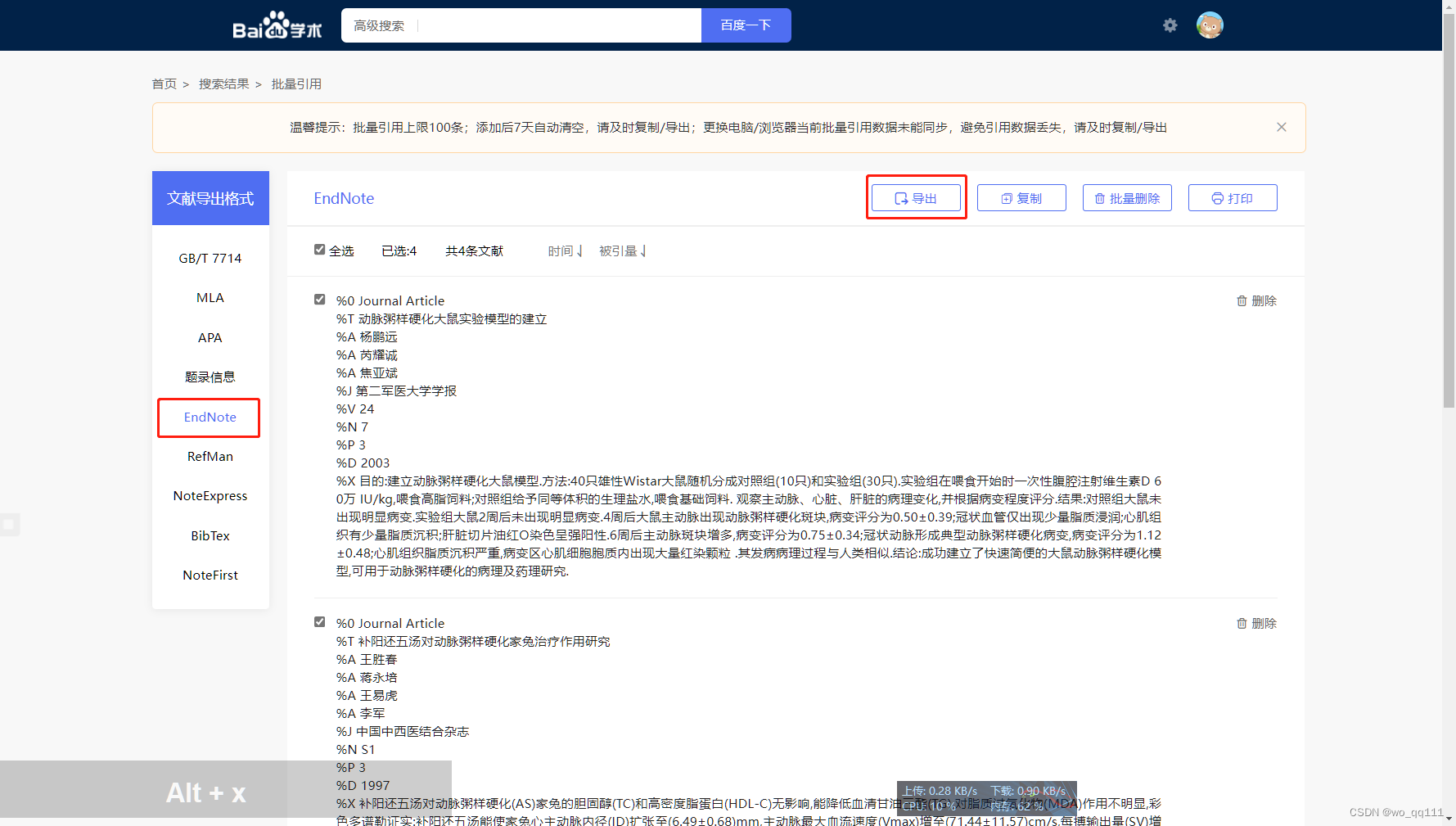The width and height of the screenshot is (1456, 826).
Task: Click the export icon to export citations
Action: tap(916, 197)
